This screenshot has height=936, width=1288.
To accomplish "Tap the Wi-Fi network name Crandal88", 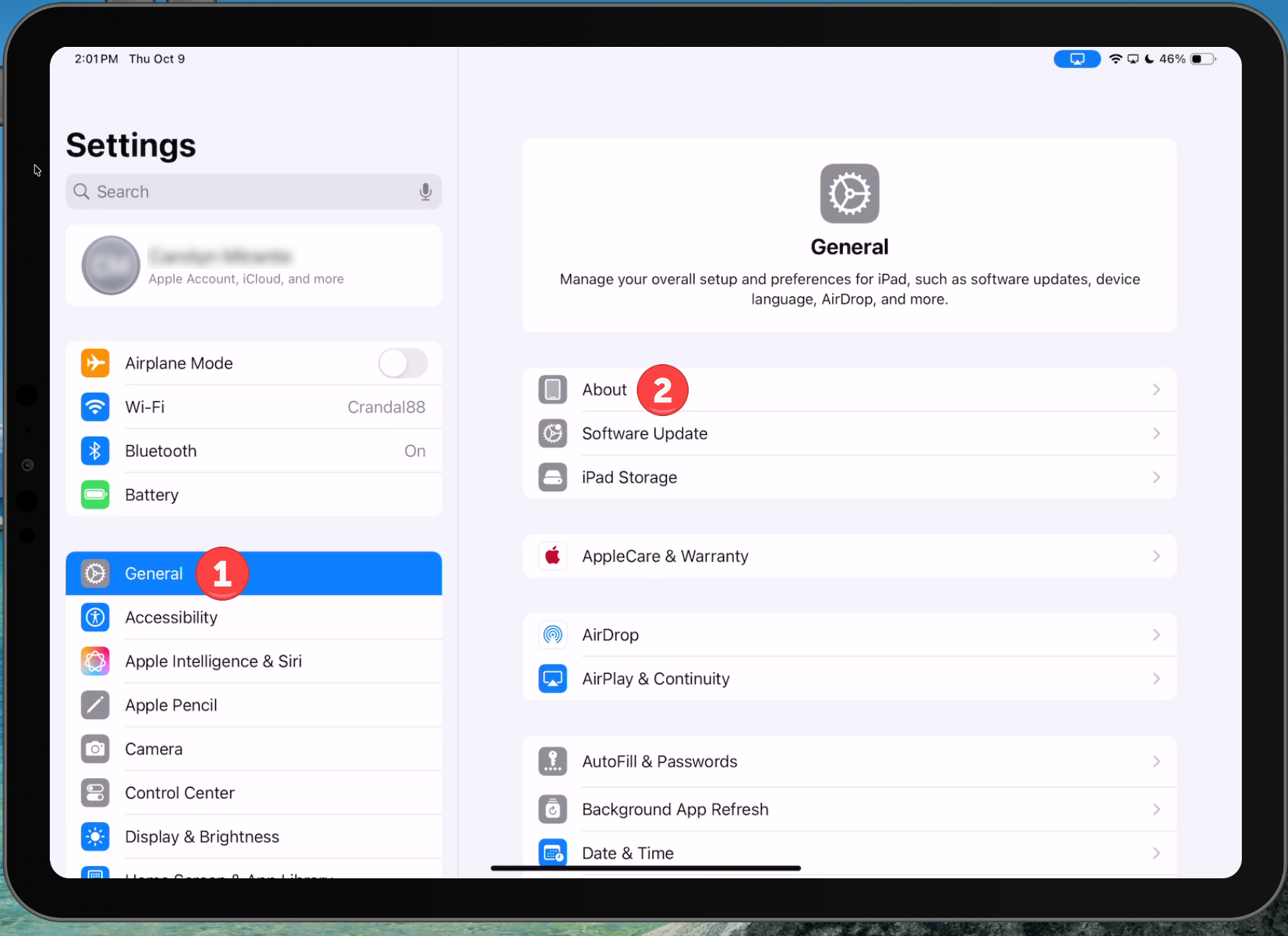I will click(387, 407).
